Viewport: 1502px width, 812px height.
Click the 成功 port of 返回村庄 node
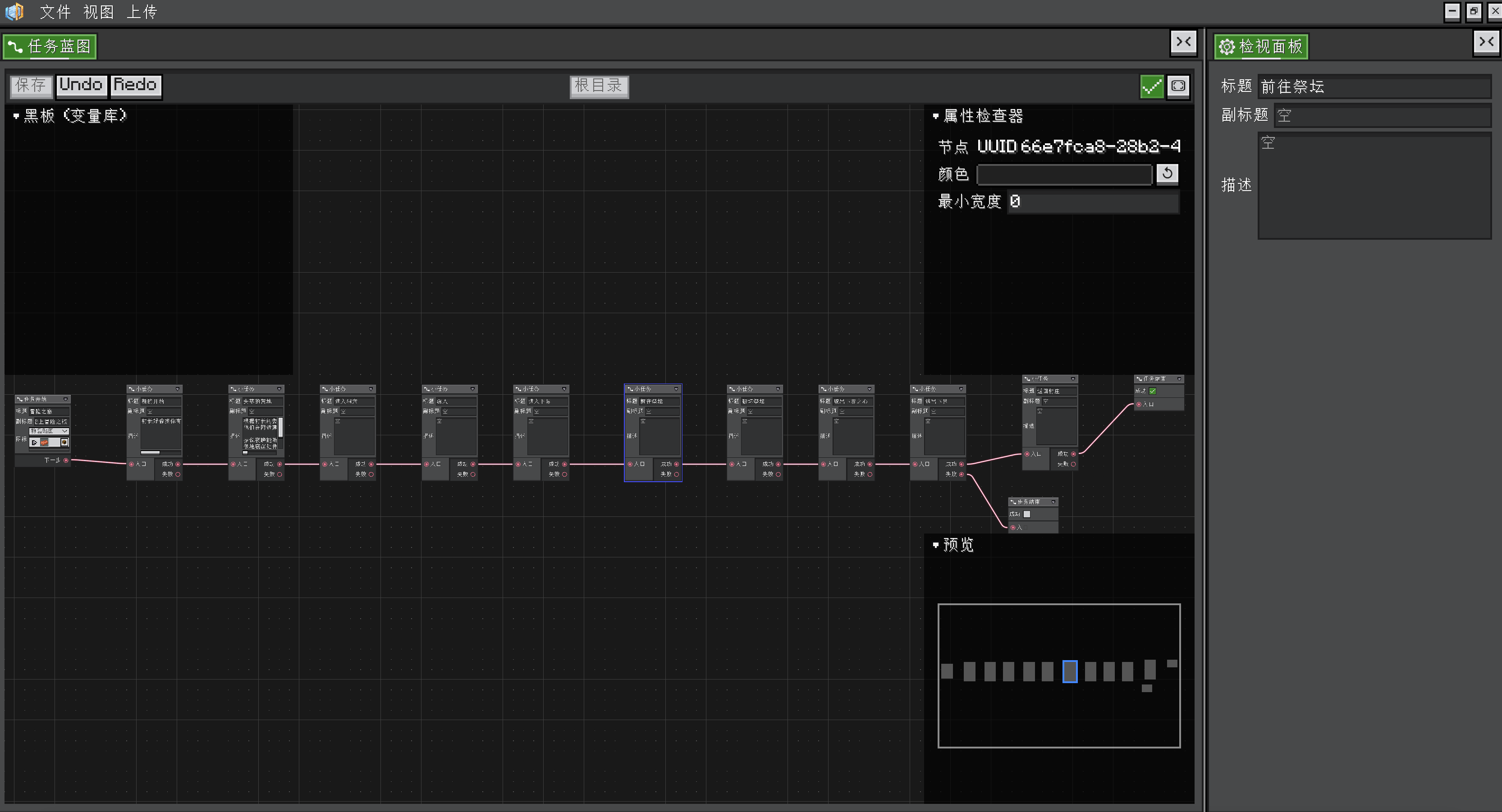(x=1073, y=454)
